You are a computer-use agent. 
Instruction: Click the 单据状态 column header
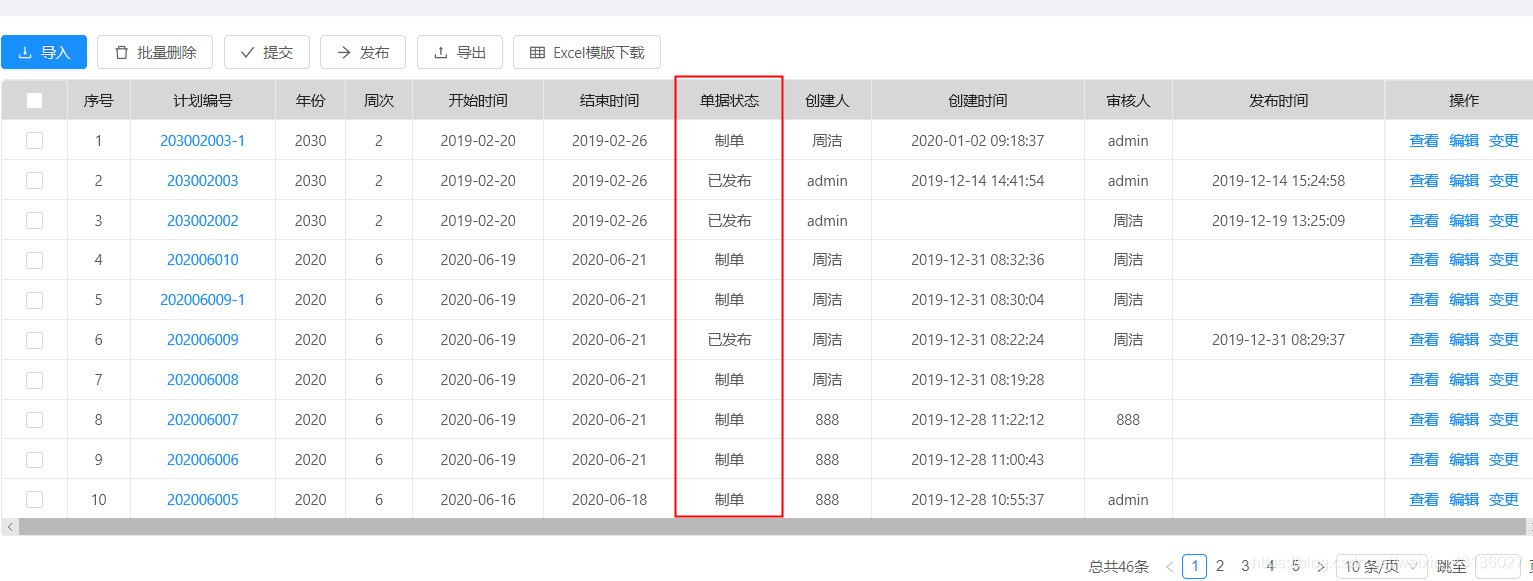click(x=729, y=100)
